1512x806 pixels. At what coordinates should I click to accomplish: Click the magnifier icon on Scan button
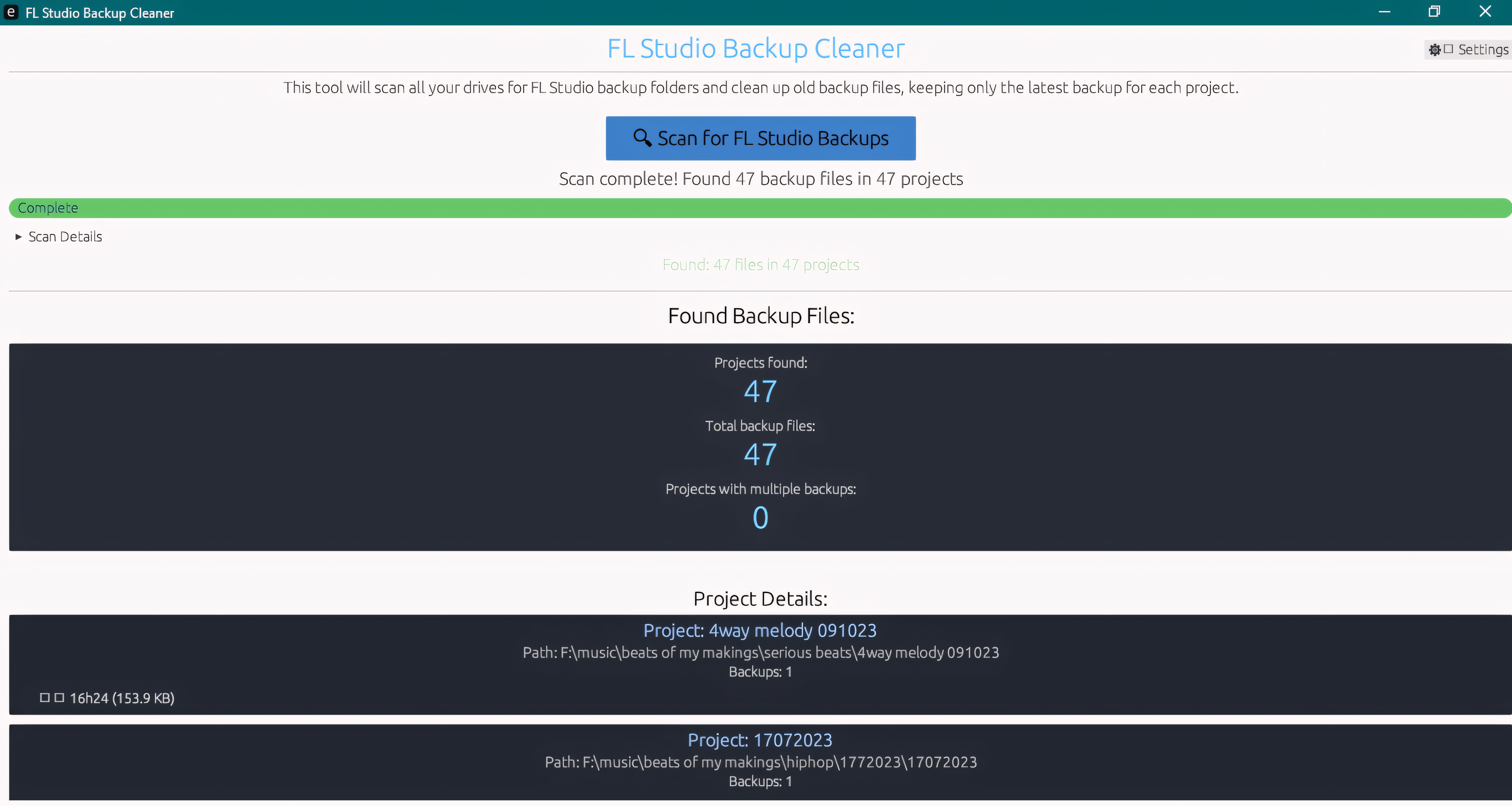tap(642, 138)
